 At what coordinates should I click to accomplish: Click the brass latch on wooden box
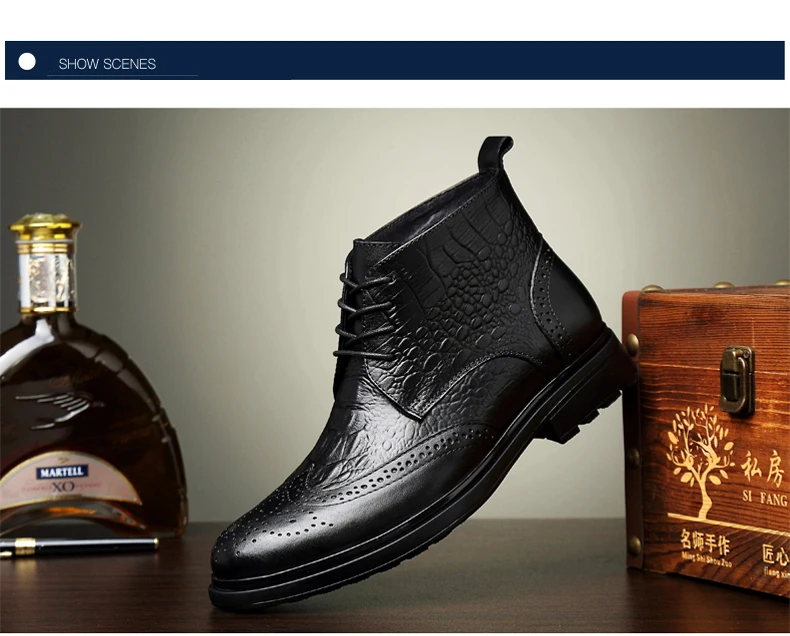point(737,380)
